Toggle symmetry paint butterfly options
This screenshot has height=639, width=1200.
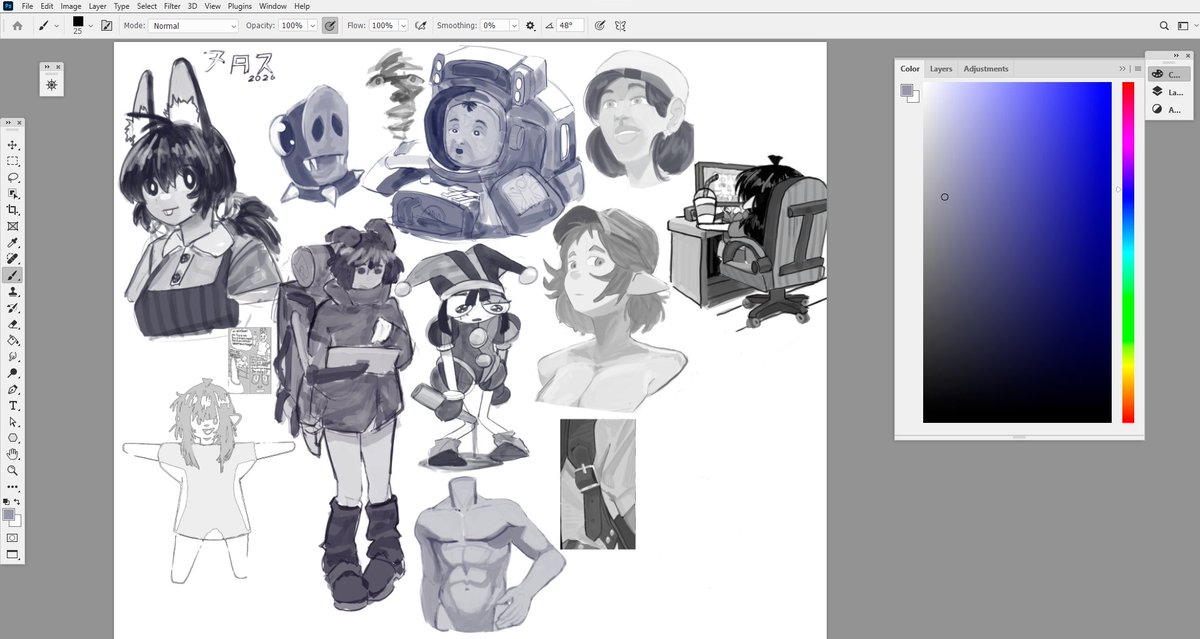pyautogui.click(x=621, y=25)
